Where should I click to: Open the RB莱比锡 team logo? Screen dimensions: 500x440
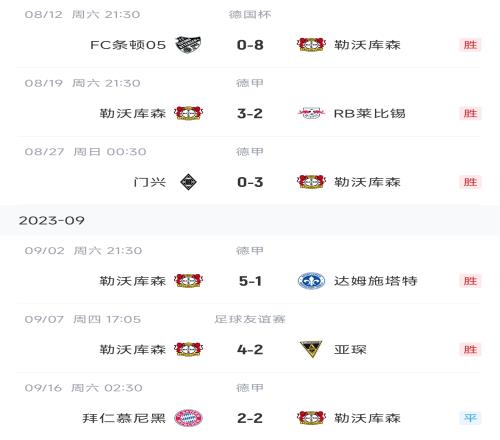[x=311, y=113]
